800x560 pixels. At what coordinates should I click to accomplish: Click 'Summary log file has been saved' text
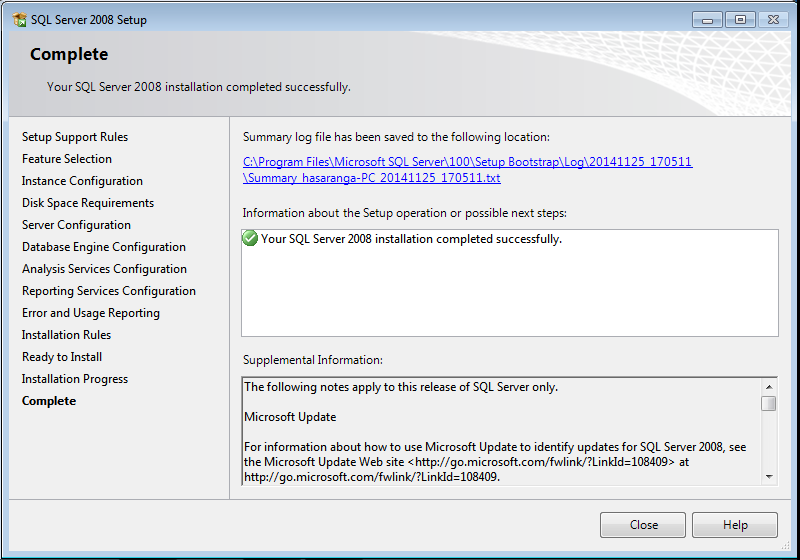(396, 137)
